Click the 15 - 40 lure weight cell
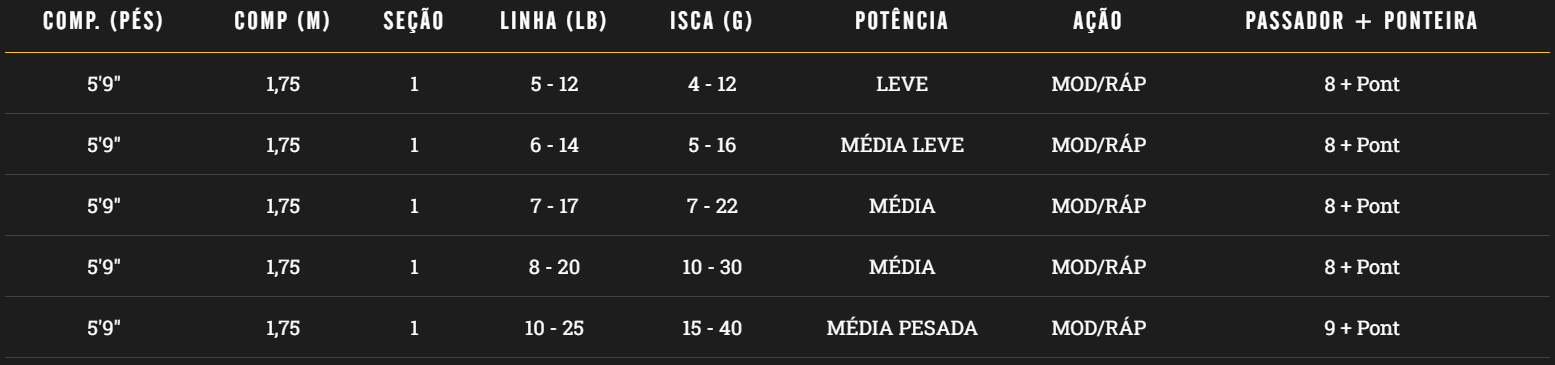 [x=712, y=329]
